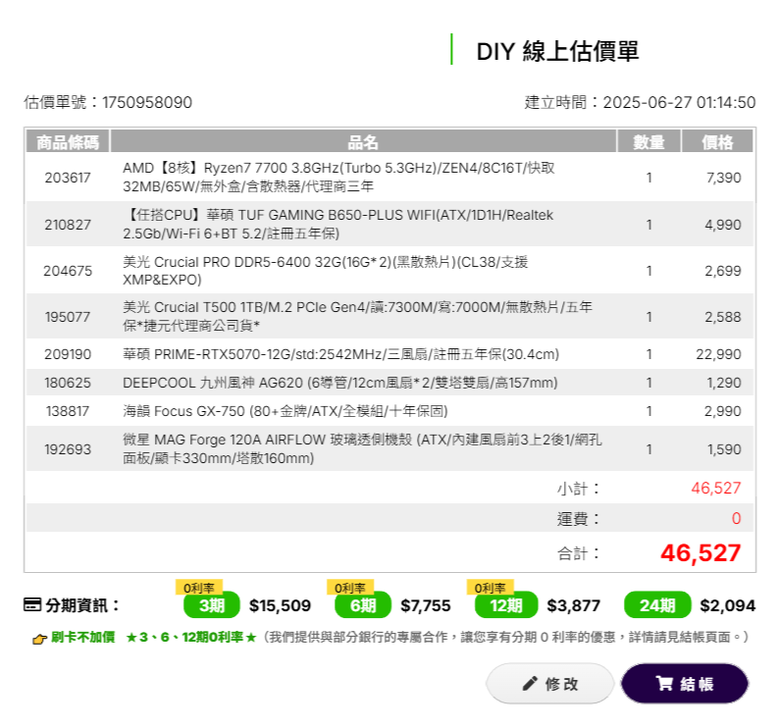
Task: Click the pointing hand icon before 刷卡不加價
Action: pyautogui.click(x=39, y=639)
